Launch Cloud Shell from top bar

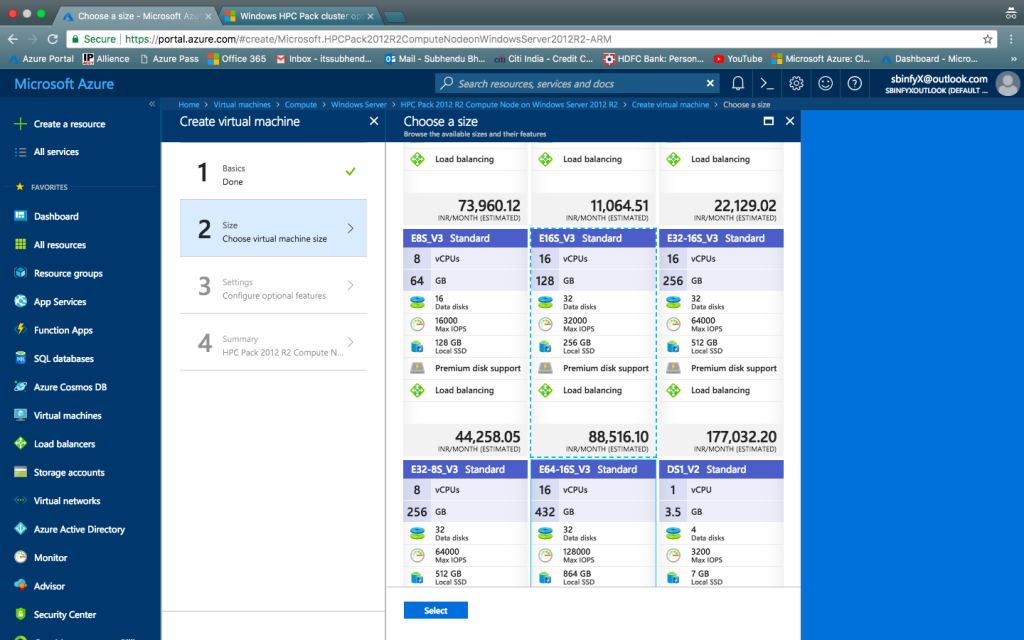[767, 84]
